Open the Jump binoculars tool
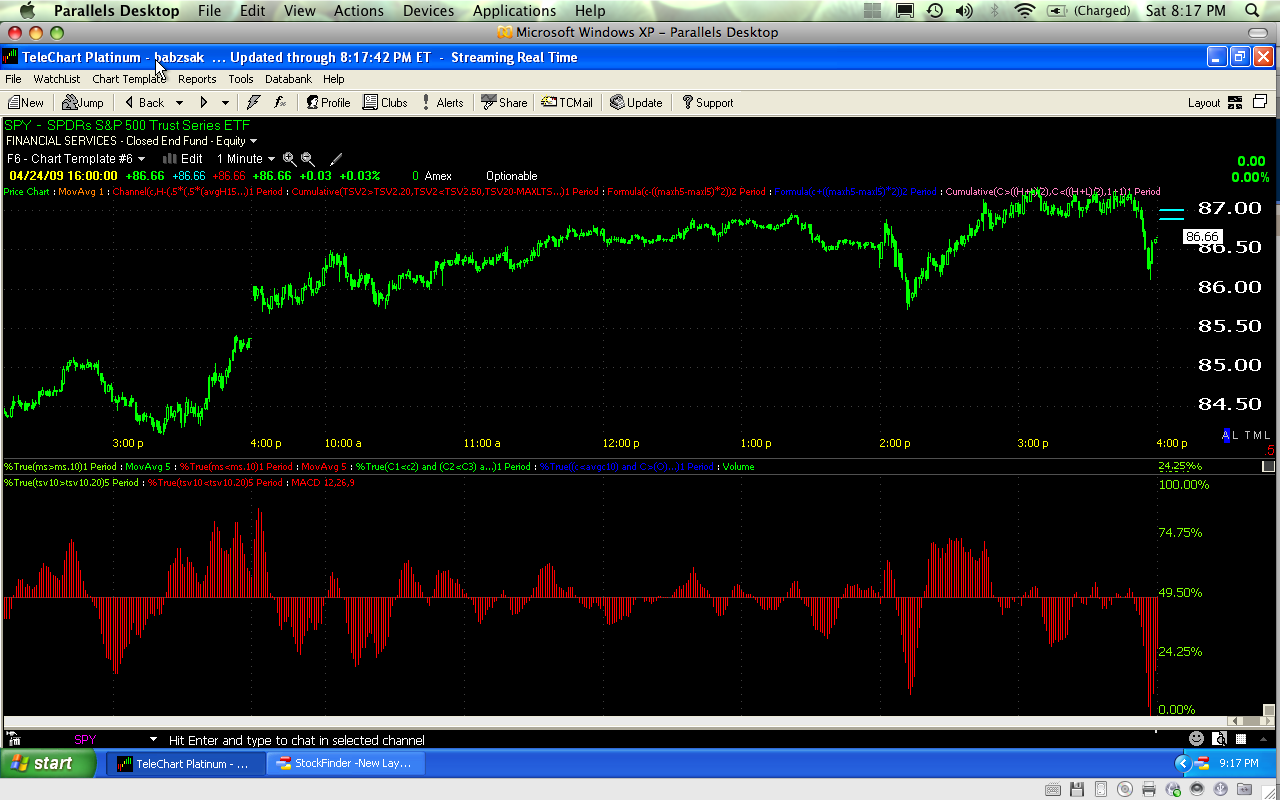 [83, 103]
